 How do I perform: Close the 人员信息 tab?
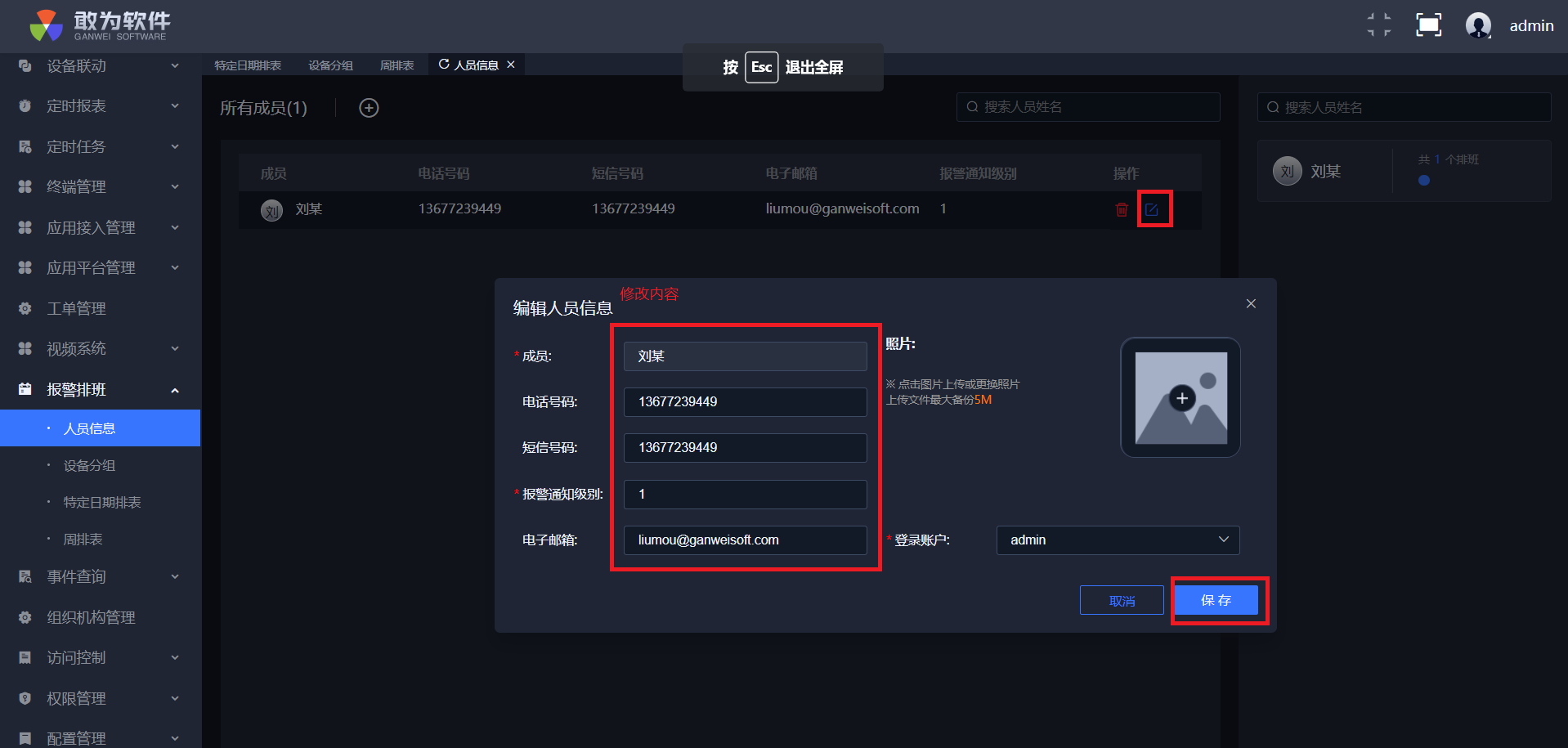pyautogui.click(x=511, y=65)
